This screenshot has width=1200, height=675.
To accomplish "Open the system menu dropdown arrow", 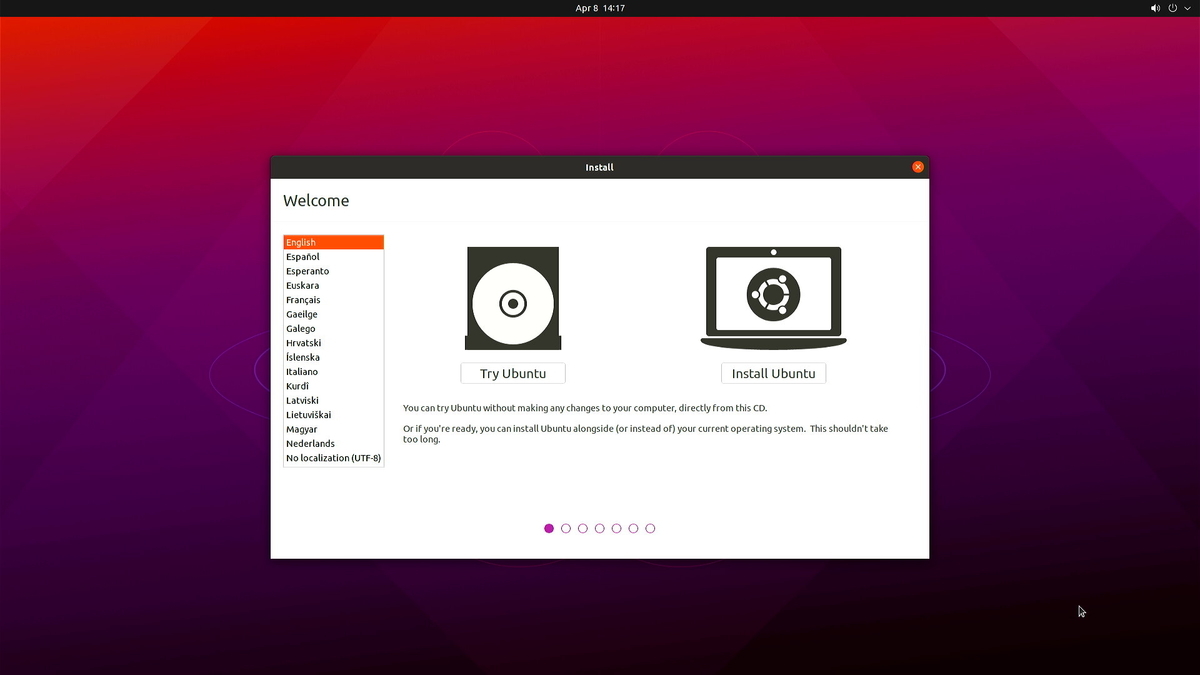I will pyautogui.click(x=1186, y=8).
